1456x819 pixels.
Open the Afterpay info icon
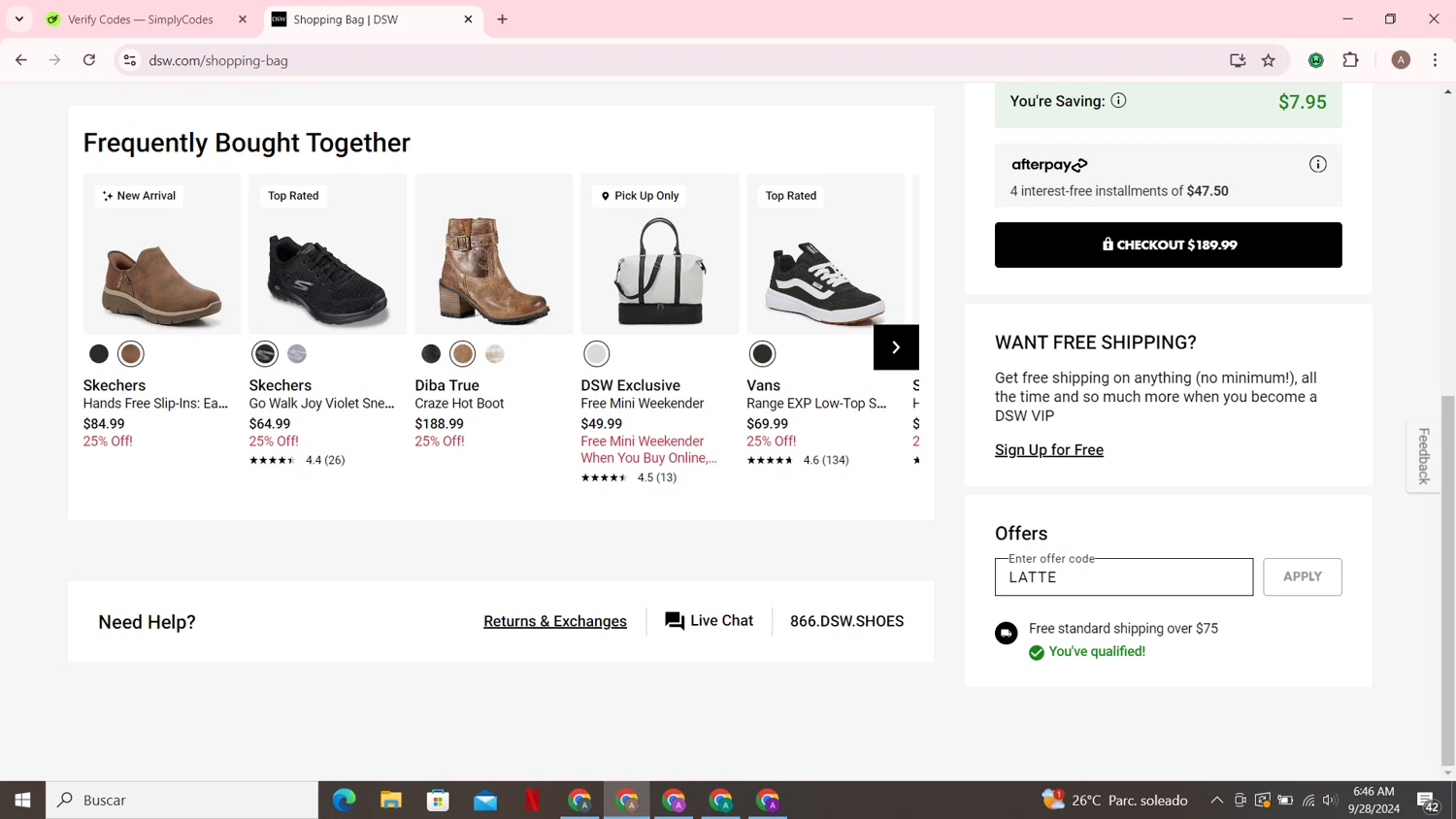tap(1317, 164)
